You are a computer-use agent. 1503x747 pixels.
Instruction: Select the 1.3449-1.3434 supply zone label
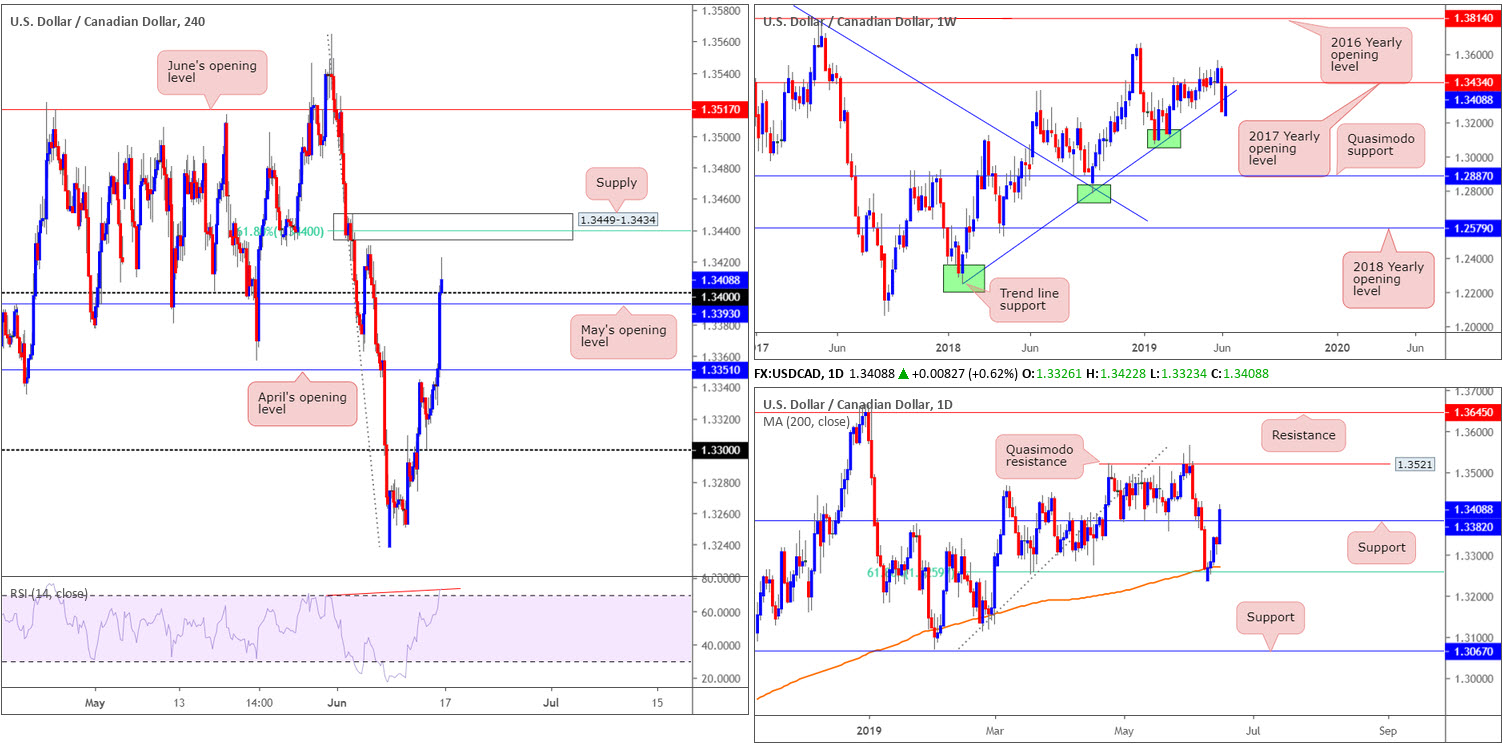pos(617,220)
